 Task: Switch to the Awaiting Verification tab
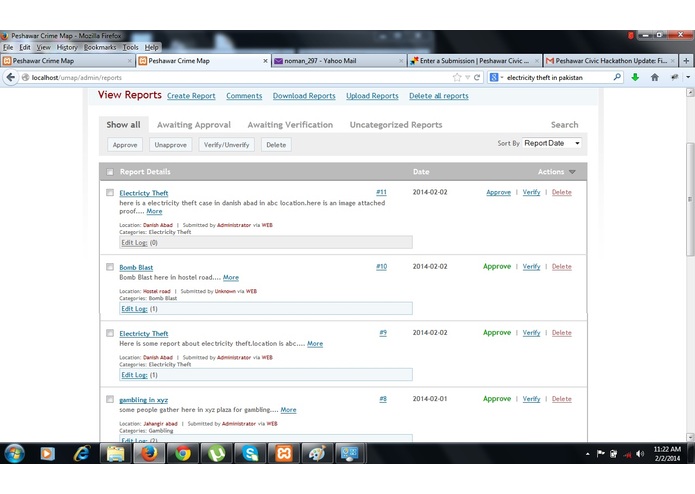pyautogui.click(x=290, y=125)
